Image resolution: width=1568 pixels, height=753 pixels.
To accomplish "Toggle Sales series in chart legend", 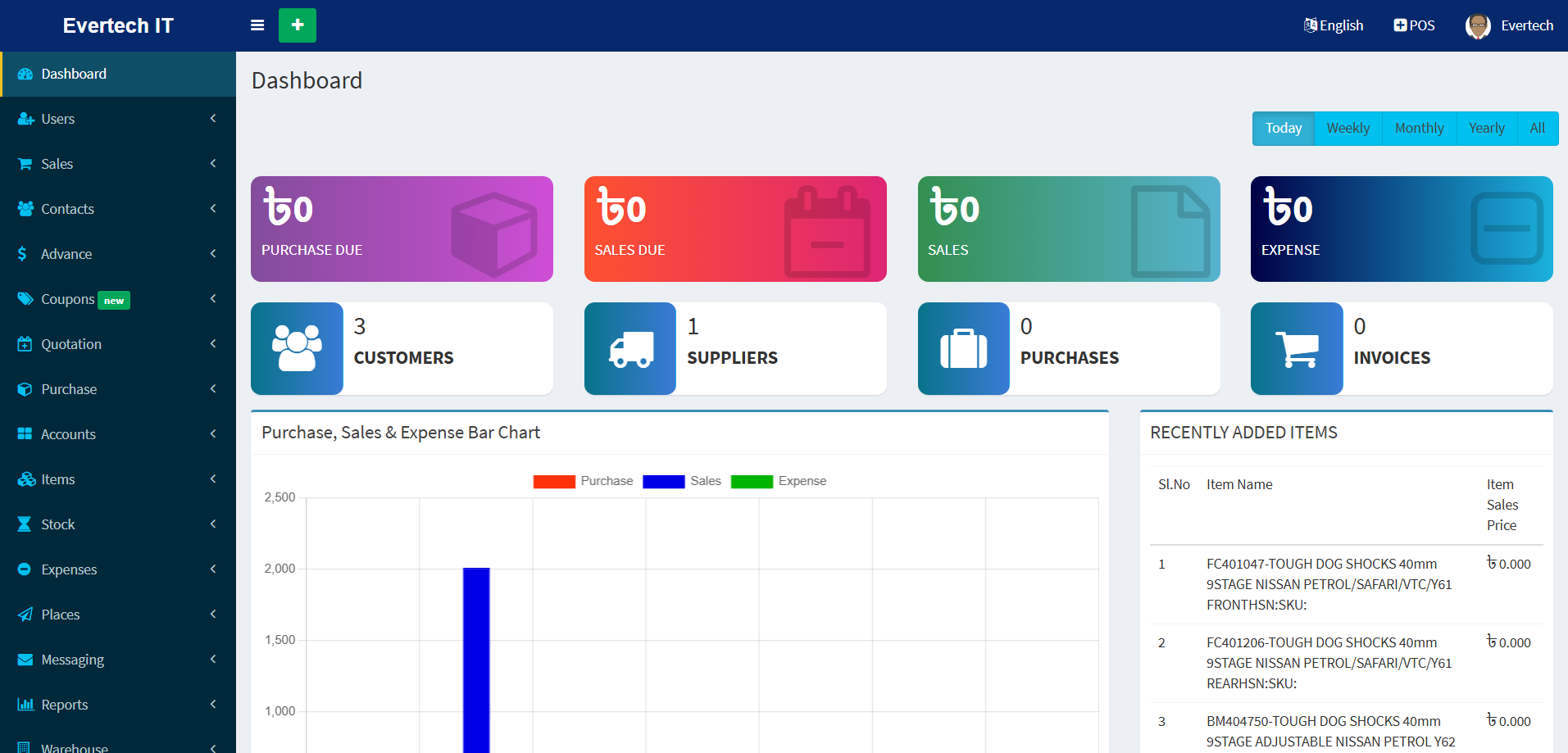I will pos(664,482).
